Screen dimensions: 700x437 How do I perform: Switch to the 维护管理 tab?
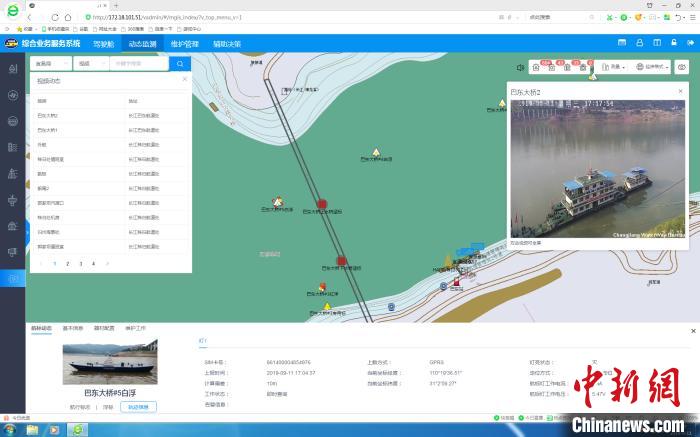(184, 44)
